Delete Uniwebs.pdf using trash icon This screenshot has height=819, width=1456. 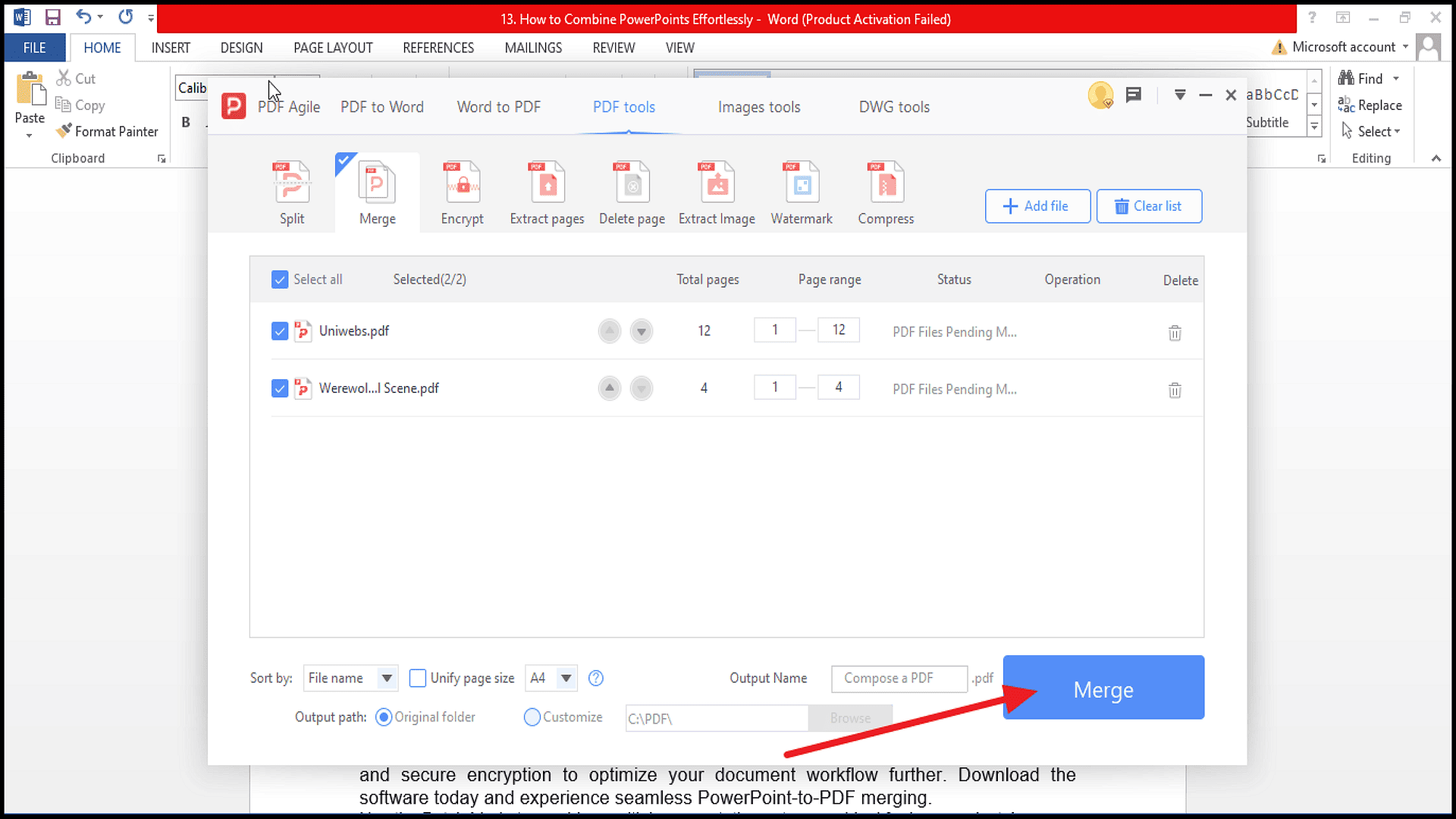pyautogui.click(x=1175, y=332)
